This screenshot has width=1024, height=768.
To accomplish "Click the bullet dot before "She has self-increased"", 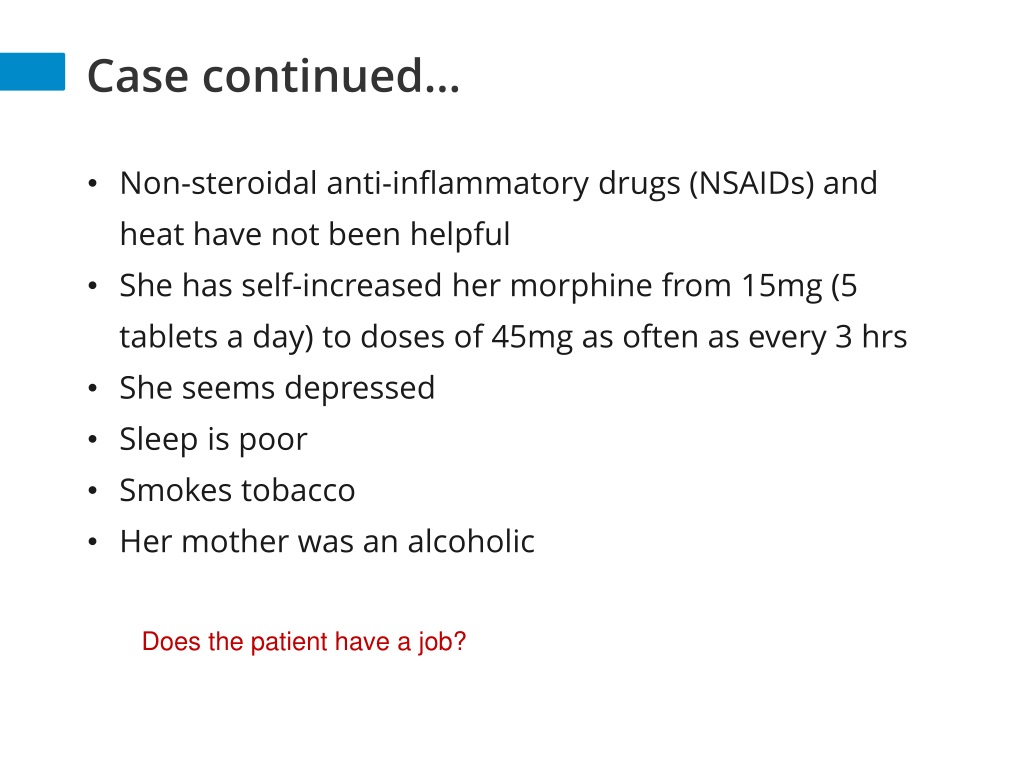I will [93, 286].
